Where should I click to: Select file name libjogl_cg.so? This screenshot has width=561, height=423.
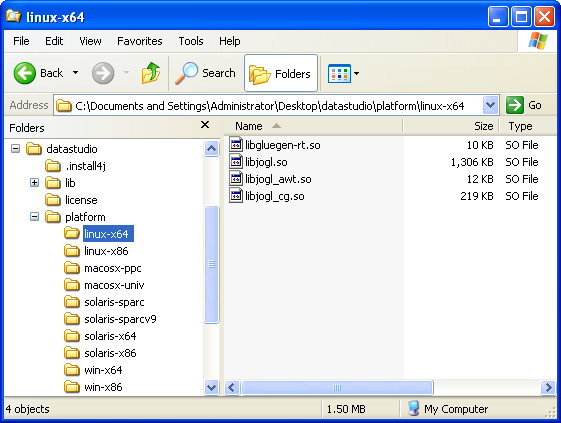tap(274, 196)
